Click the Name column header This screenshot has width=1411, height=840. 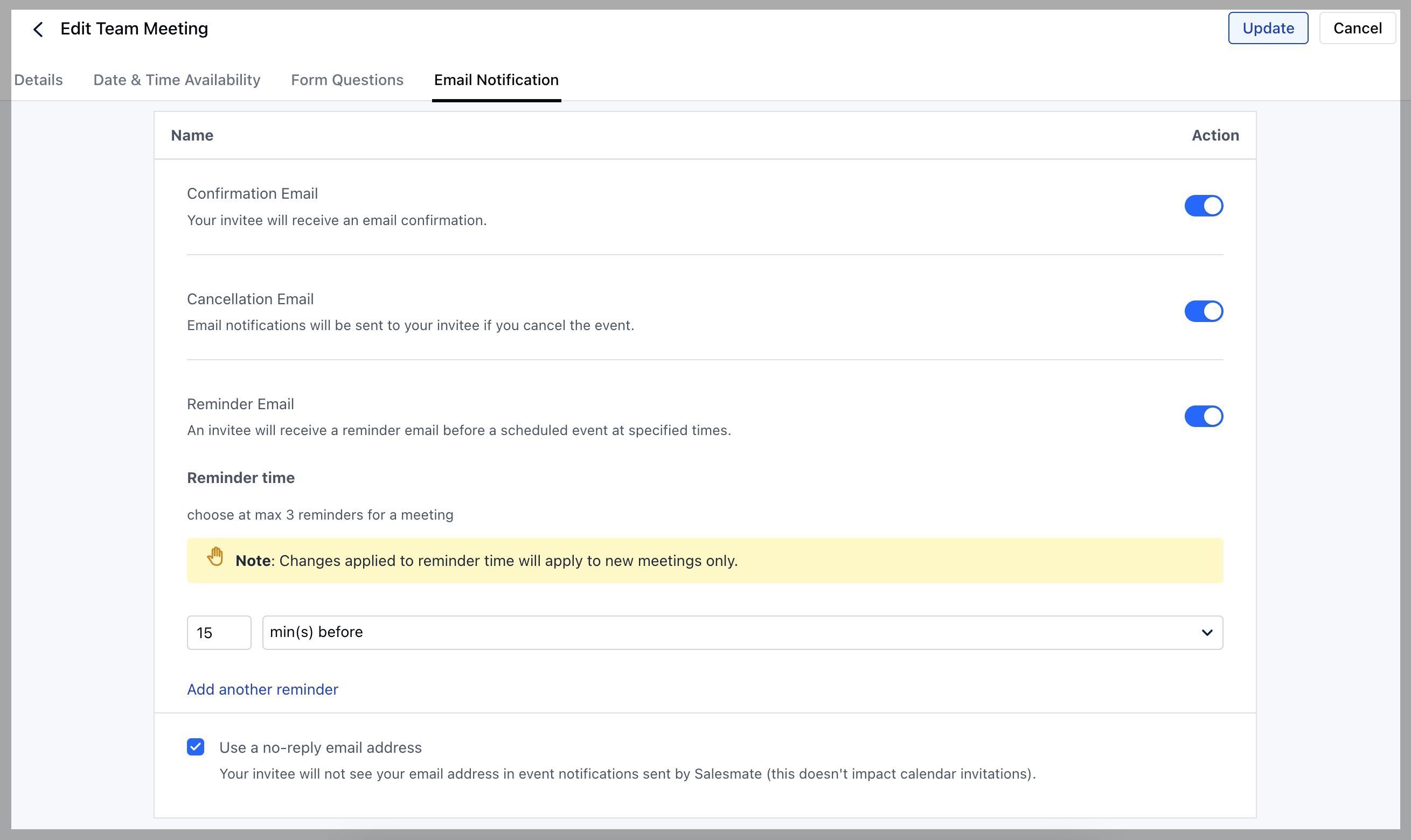[x=192, y=135]
